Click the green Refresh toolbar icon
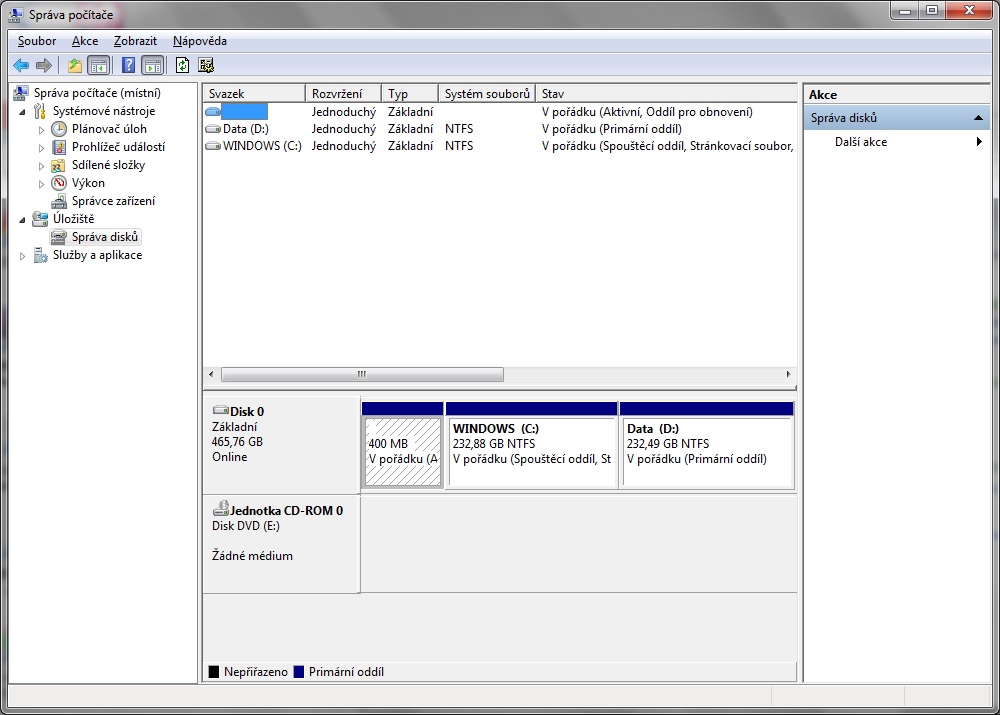Viewport: 1000px width, 715px height. click(182, 65)
